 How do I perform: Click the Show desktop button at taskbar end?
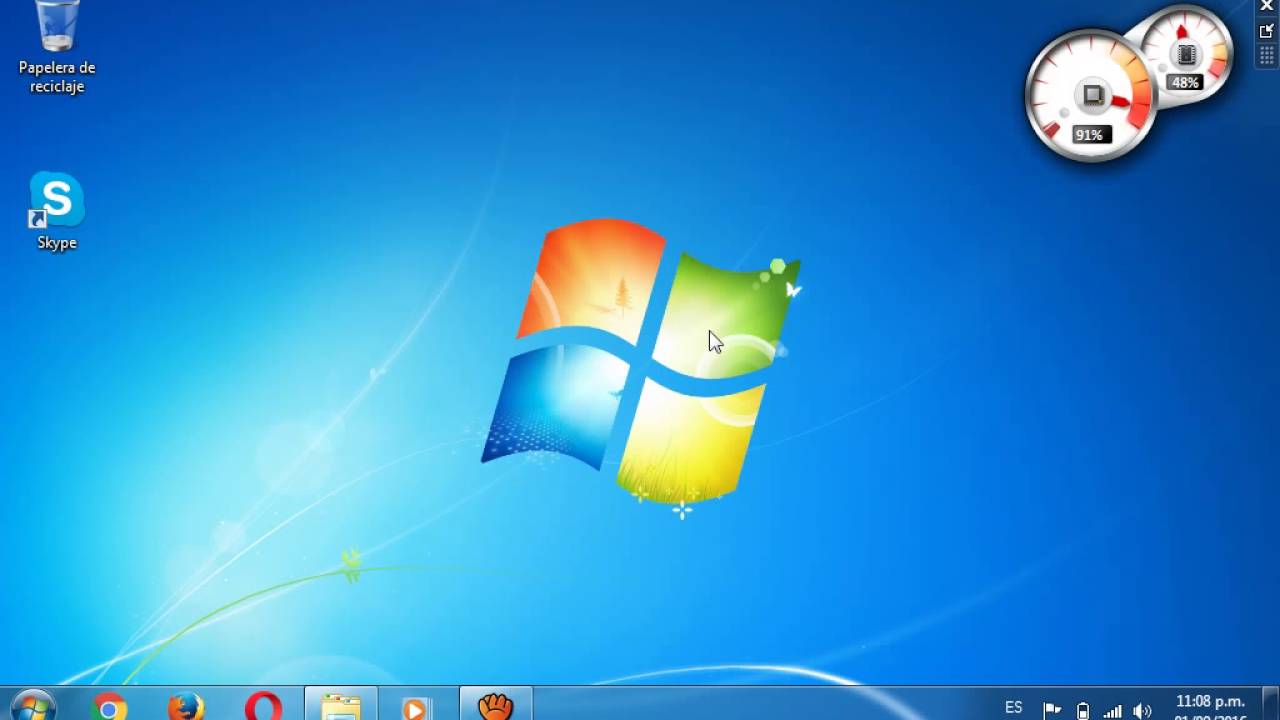(1272, 704)
